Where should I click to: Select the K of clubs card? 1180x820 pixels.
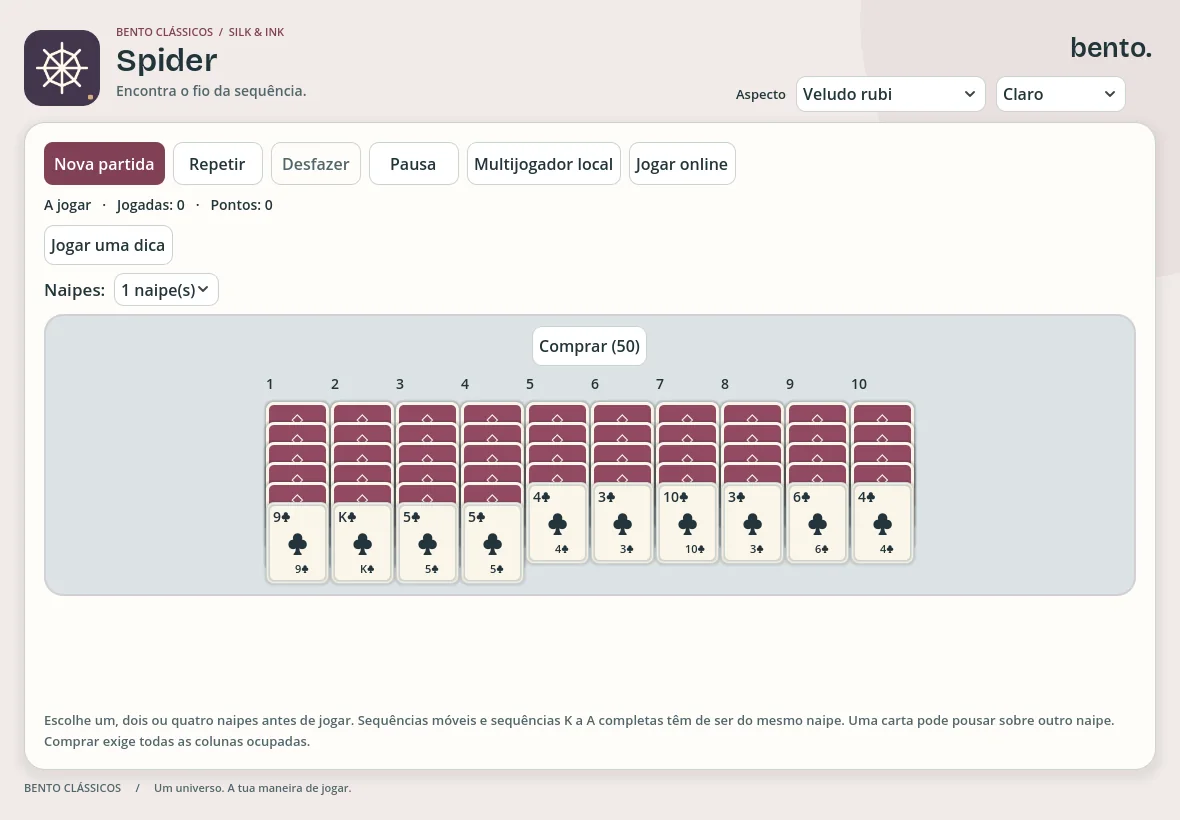click(362, 543)
